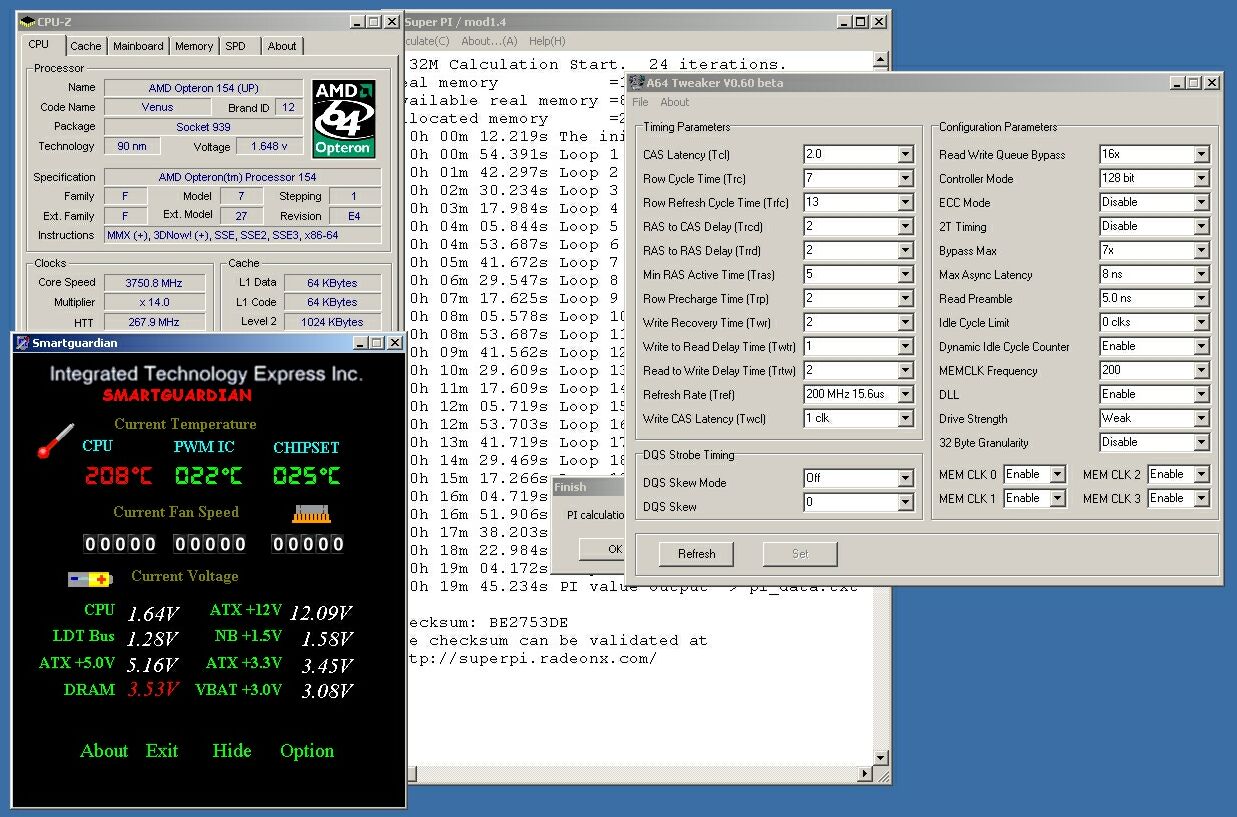Click the disabled Set button
The height and width of the screenshot is (817, 1237).
click(800, 554)
